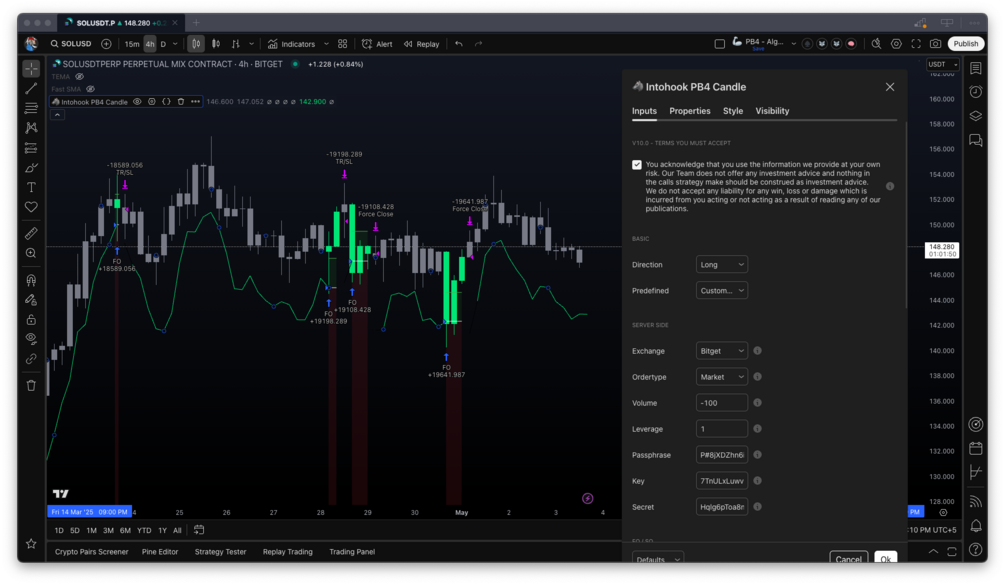Toggle hide all drawings eye tool

tap(31, 338)
